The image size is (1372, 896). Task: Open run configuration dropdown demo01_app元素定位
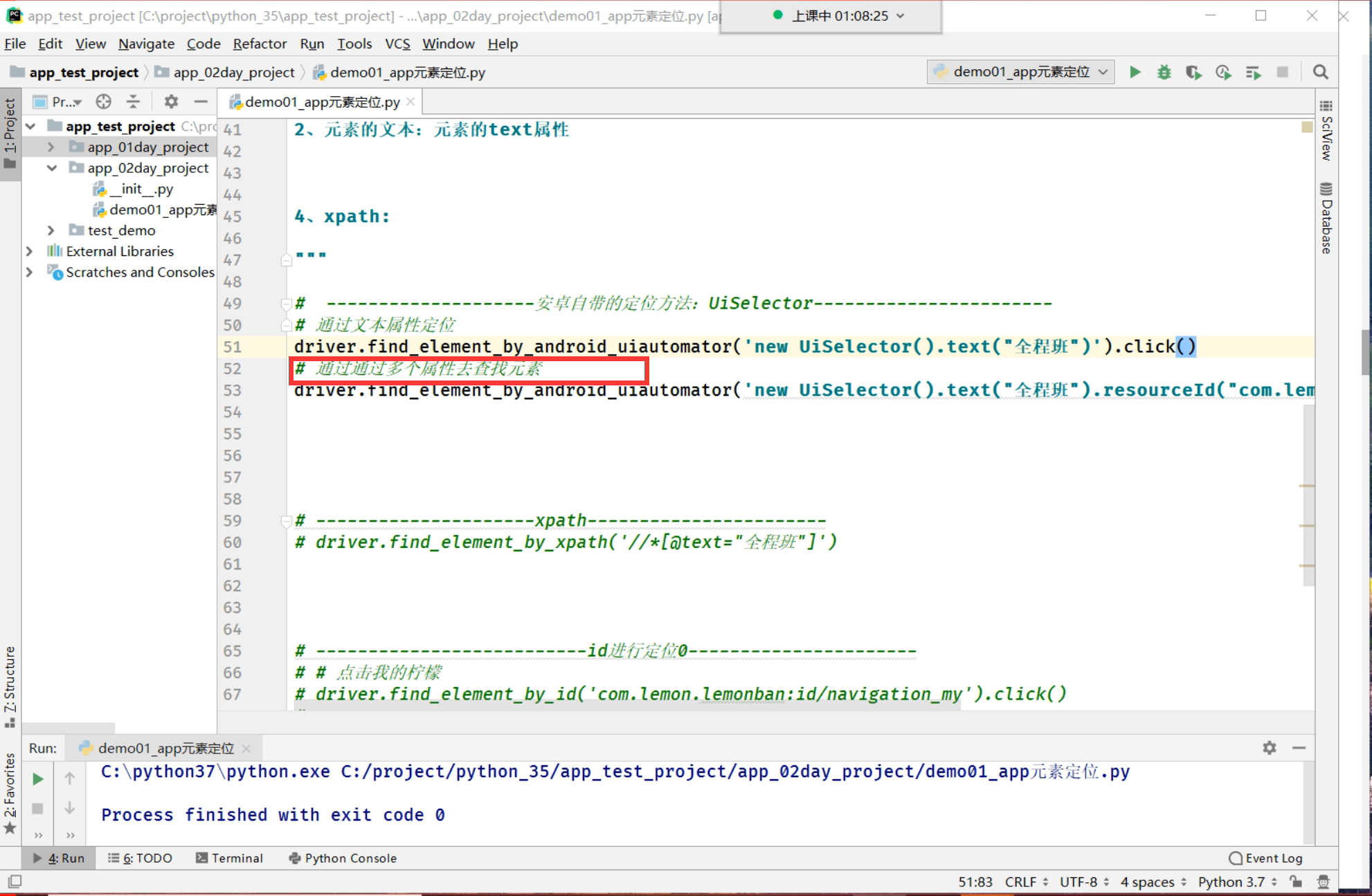[x=1020, y=72]
